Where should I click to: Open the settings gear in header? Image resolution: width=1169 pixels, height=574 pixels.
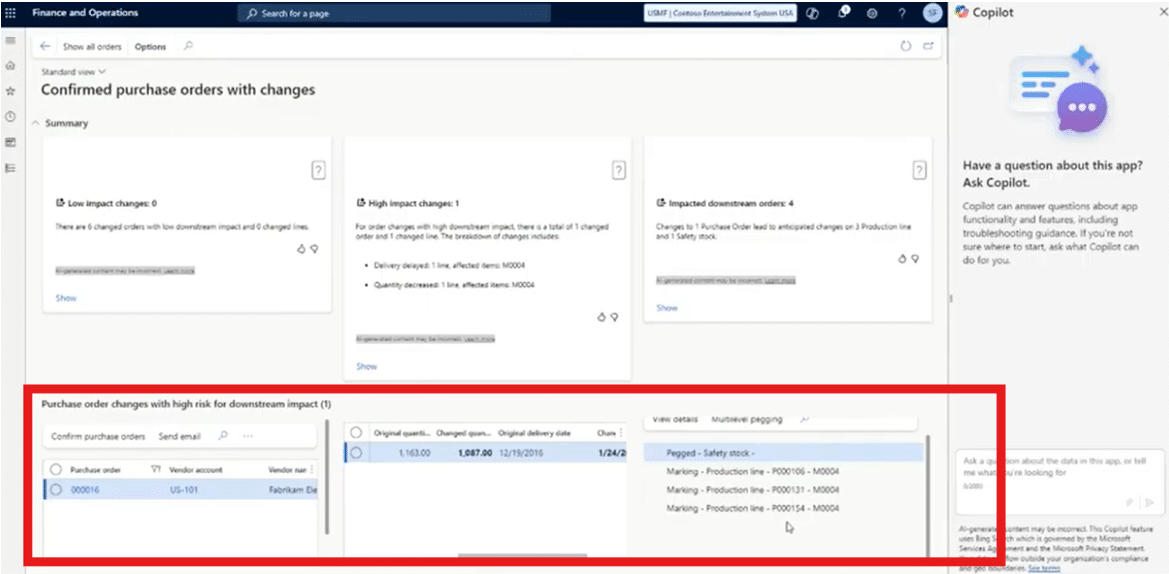tap(872, 13)
